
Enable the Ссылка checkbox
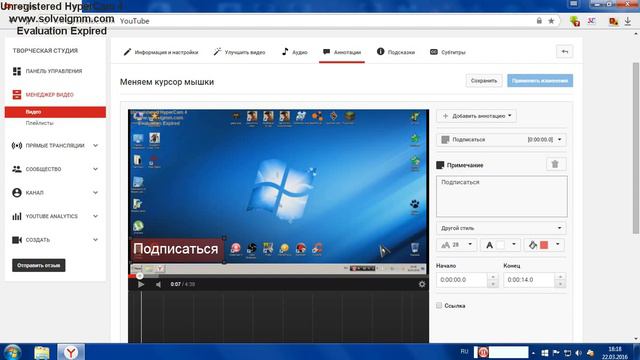coord(439,305)
